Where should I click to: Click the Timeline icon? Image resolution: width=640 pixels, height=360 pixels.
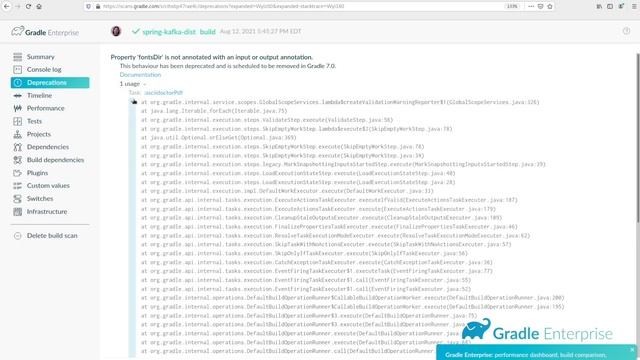click(18, 96)
